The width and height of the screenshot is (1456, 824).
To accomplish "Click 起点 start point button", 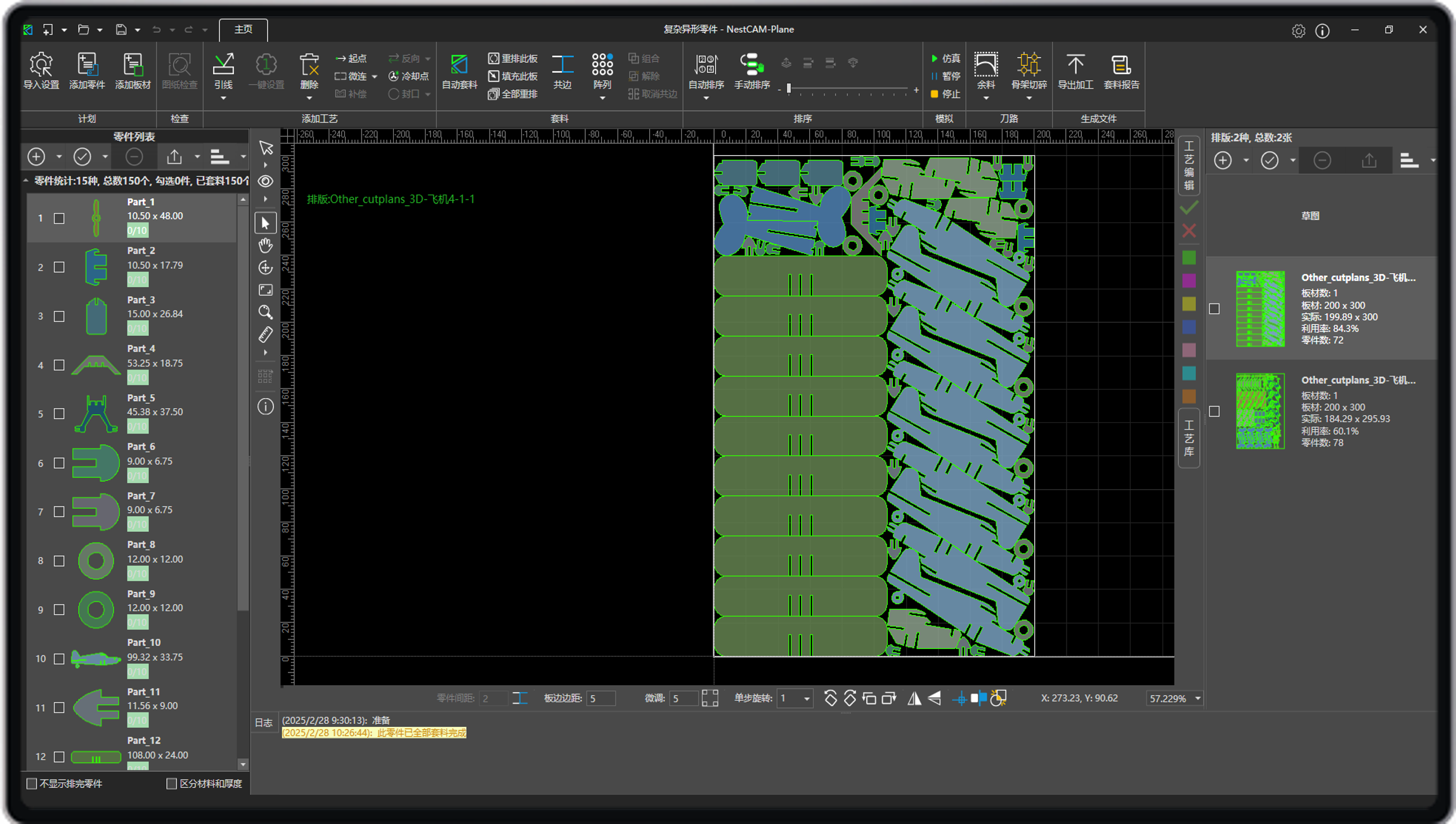I will pyautogui.click(x=351, y=58).
